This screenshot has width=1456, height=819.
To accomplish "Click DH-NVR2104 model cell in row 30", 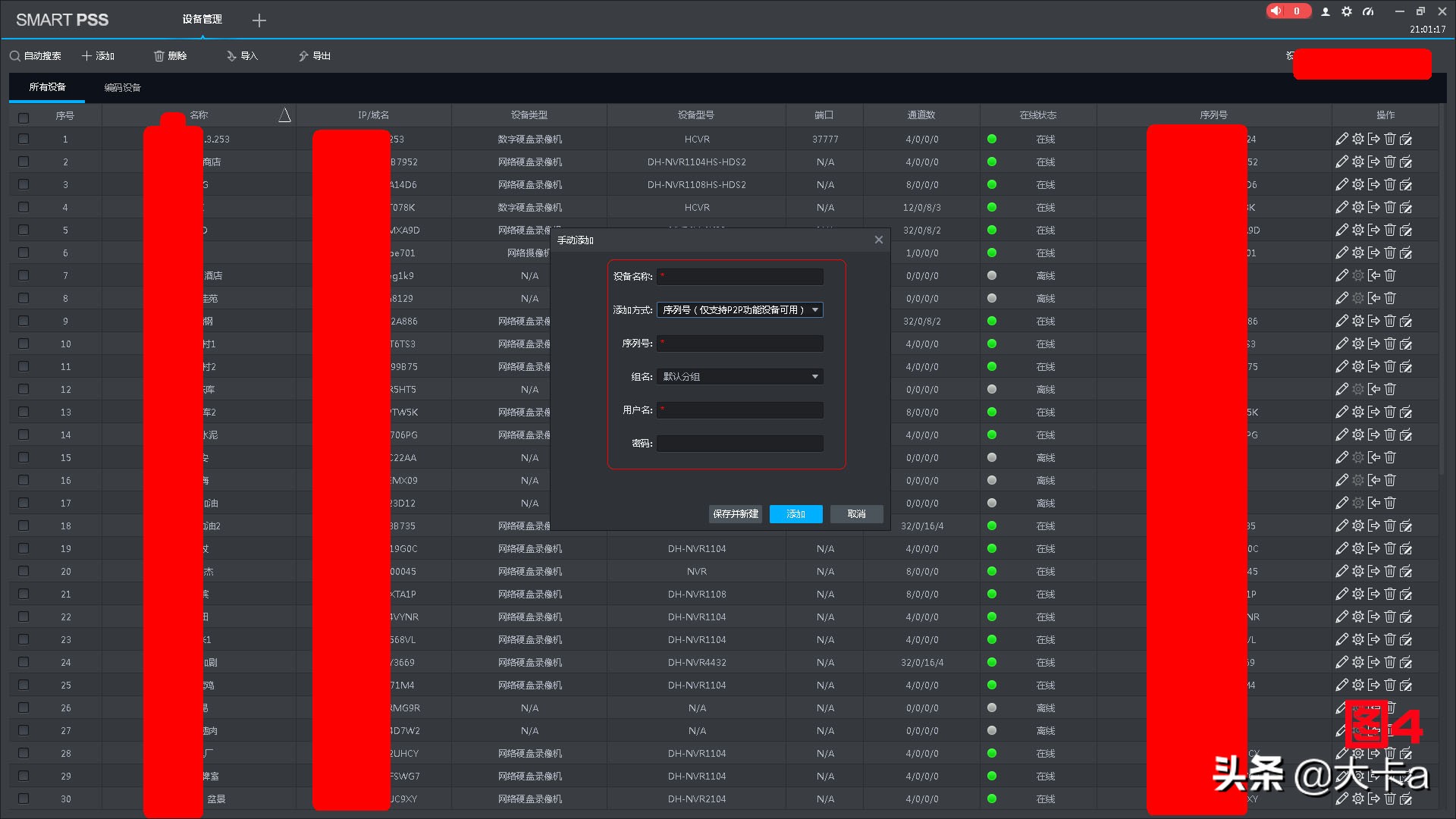I will click(x=697, y=799).
